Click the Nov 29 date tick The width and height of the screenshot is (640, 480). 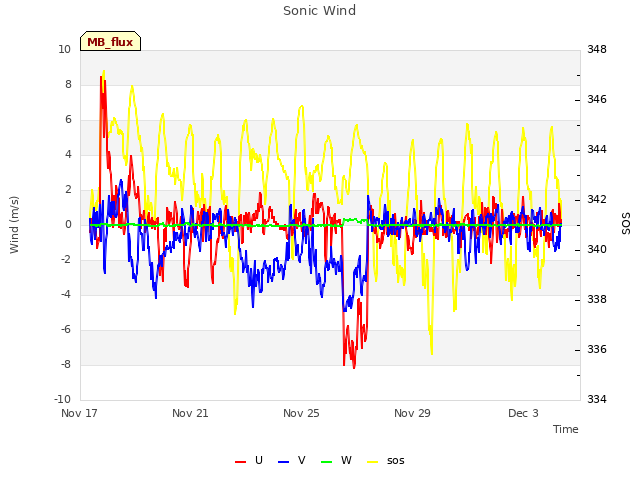pos(412,413)
